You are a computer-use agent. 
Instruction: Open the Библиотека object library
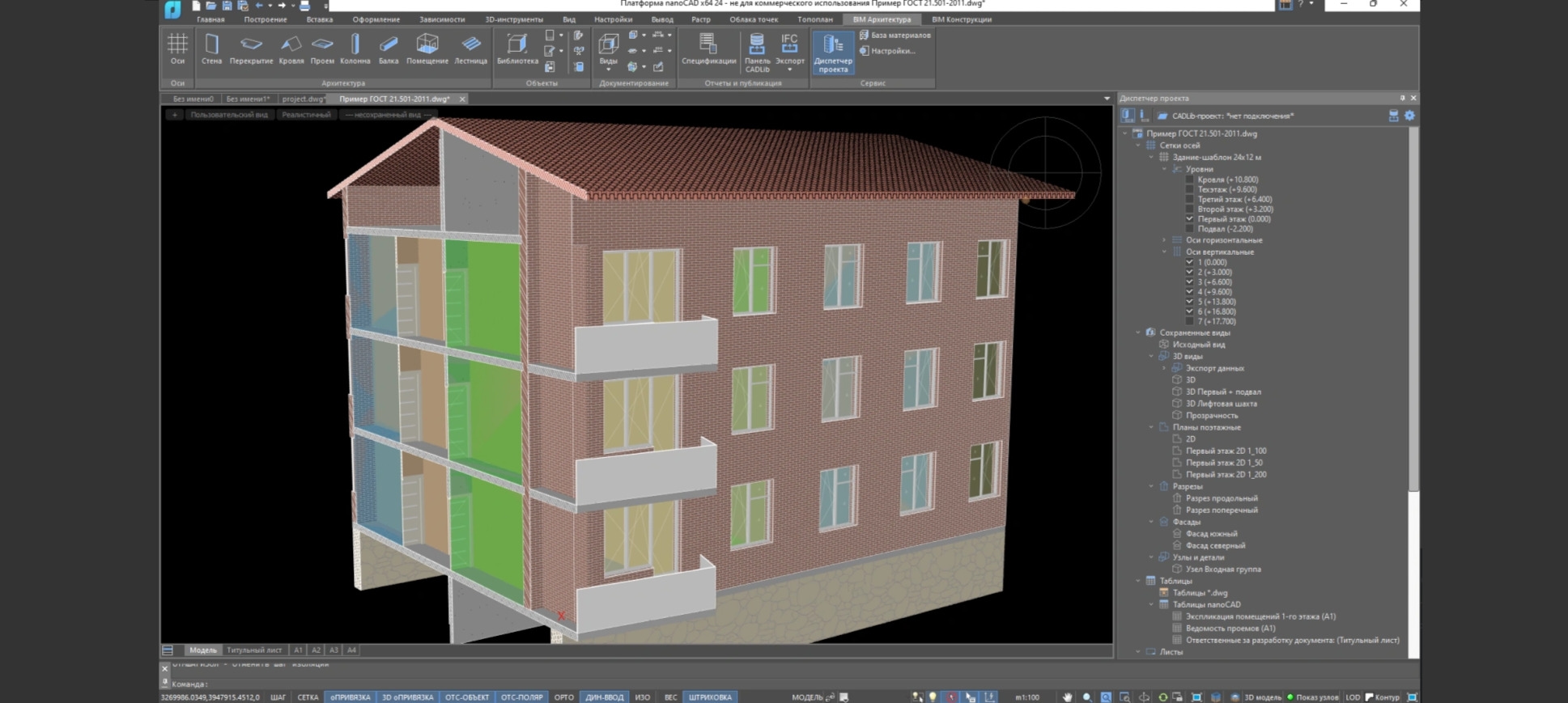coord(517,49)
